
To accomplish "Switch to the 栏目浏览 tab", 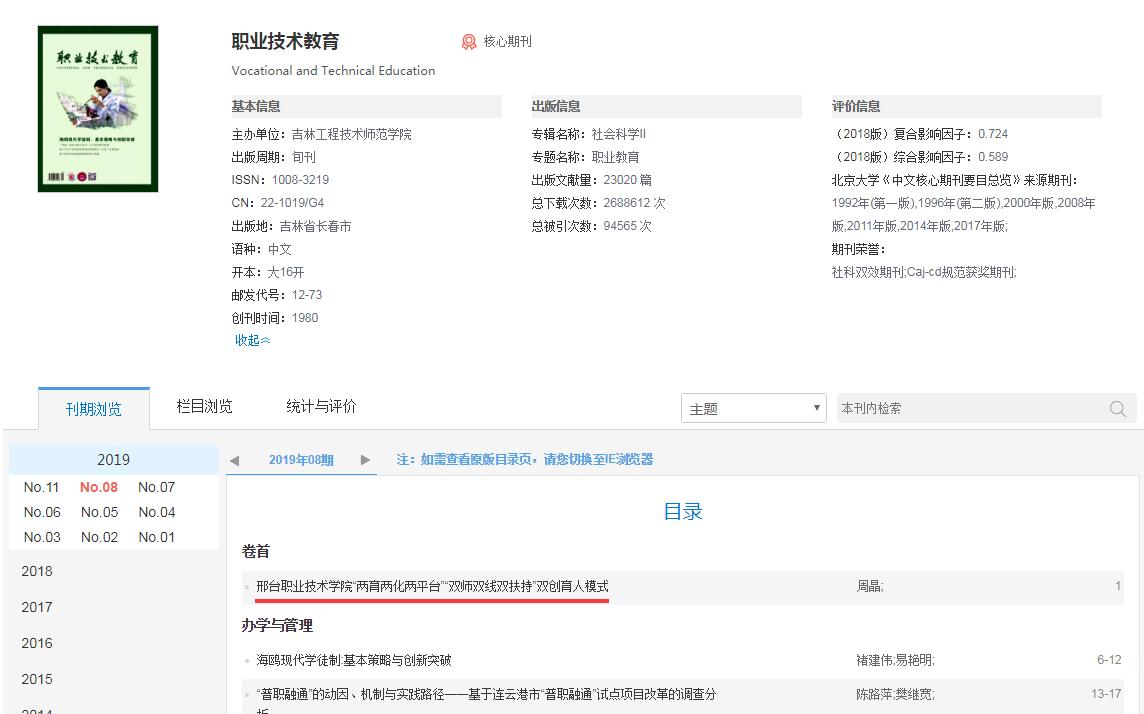I will click(x=204, y=406).
